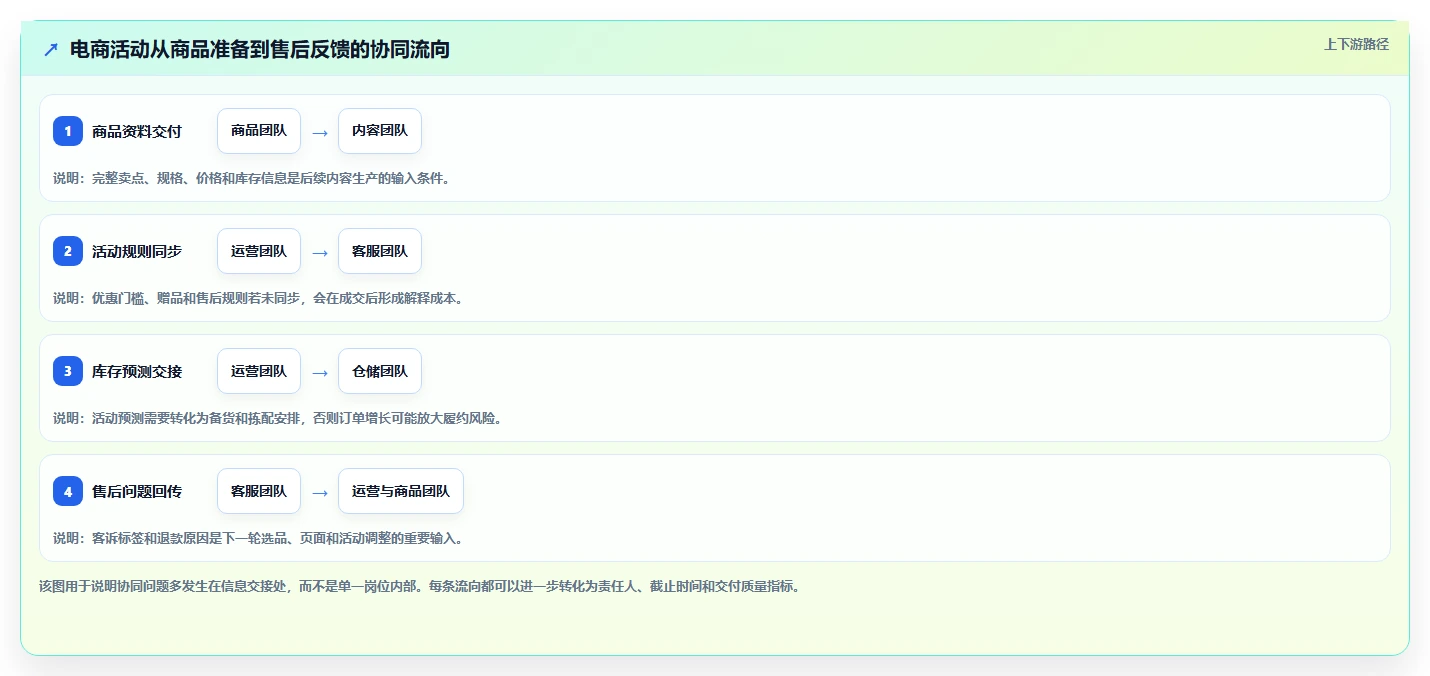
Task: Click the 售后问题回传 step title
Action: pyautogui.click(x=137, y=491)
